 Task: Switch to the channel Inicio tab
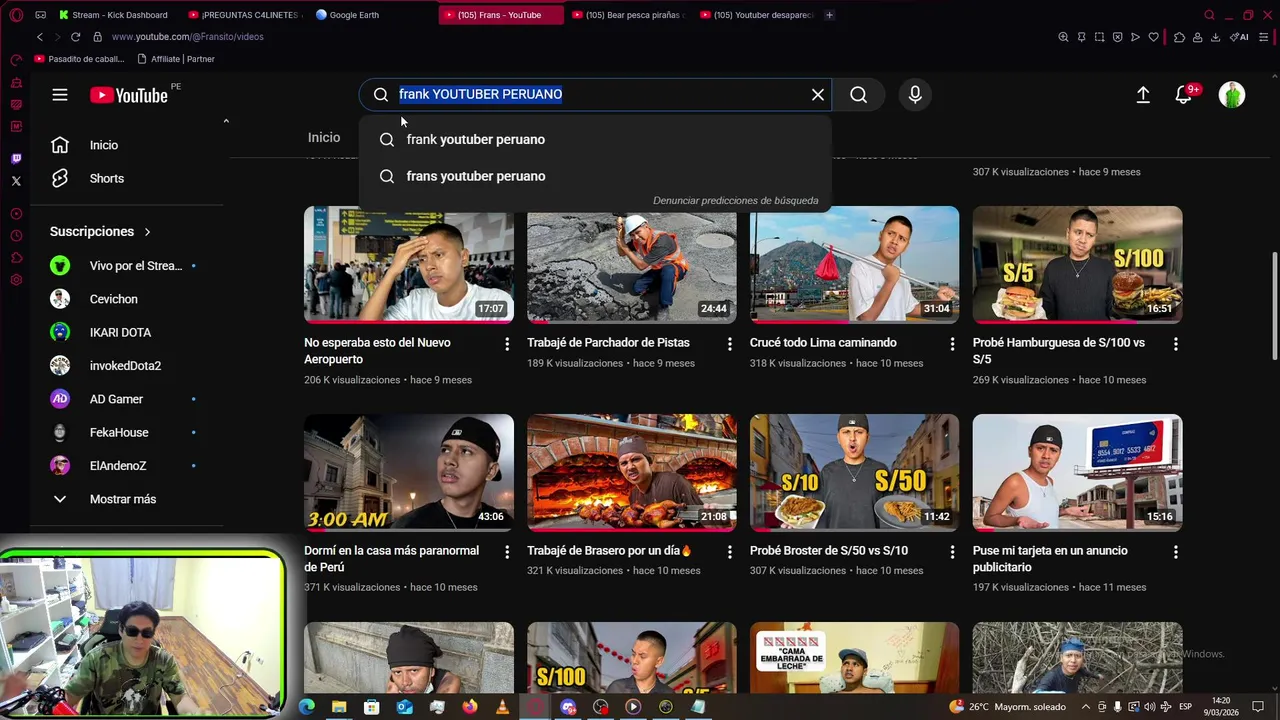point(324,138)
